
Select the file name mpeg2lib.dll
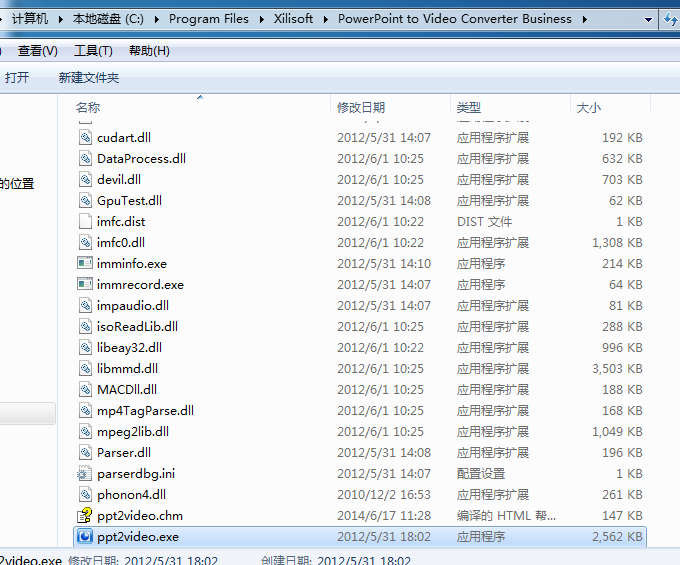click(x=133, y=432)
